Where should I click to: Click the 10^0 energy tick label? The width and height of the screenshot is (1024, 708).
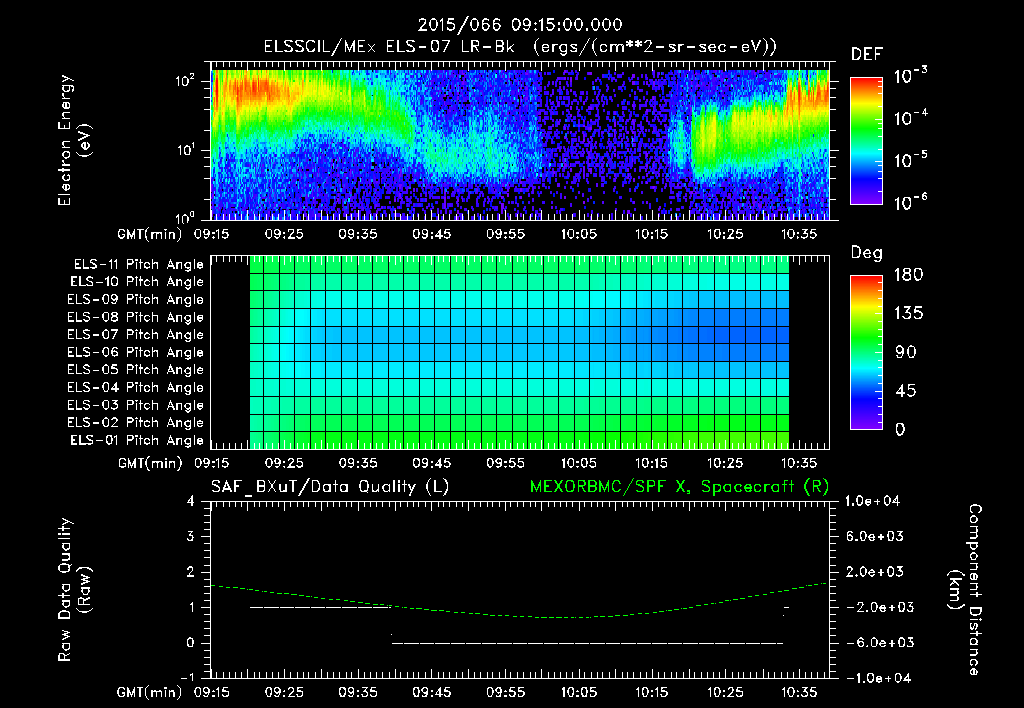coord(185,217)
